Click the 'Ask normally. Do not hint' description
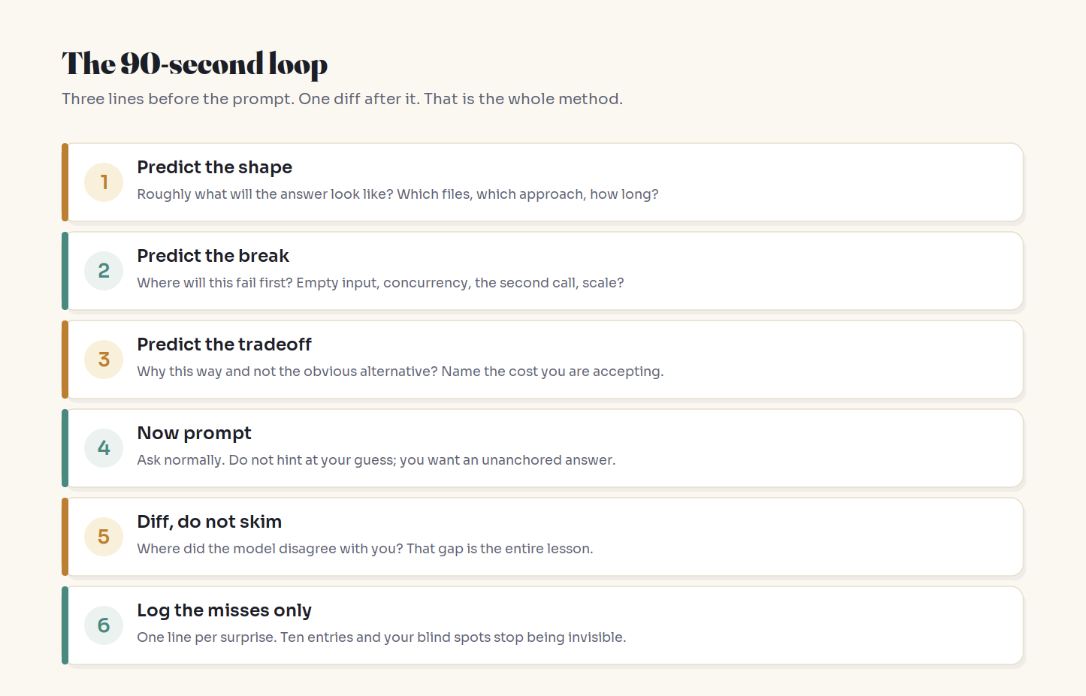This screenshot has height=696, width=1086. coord(376,461)
